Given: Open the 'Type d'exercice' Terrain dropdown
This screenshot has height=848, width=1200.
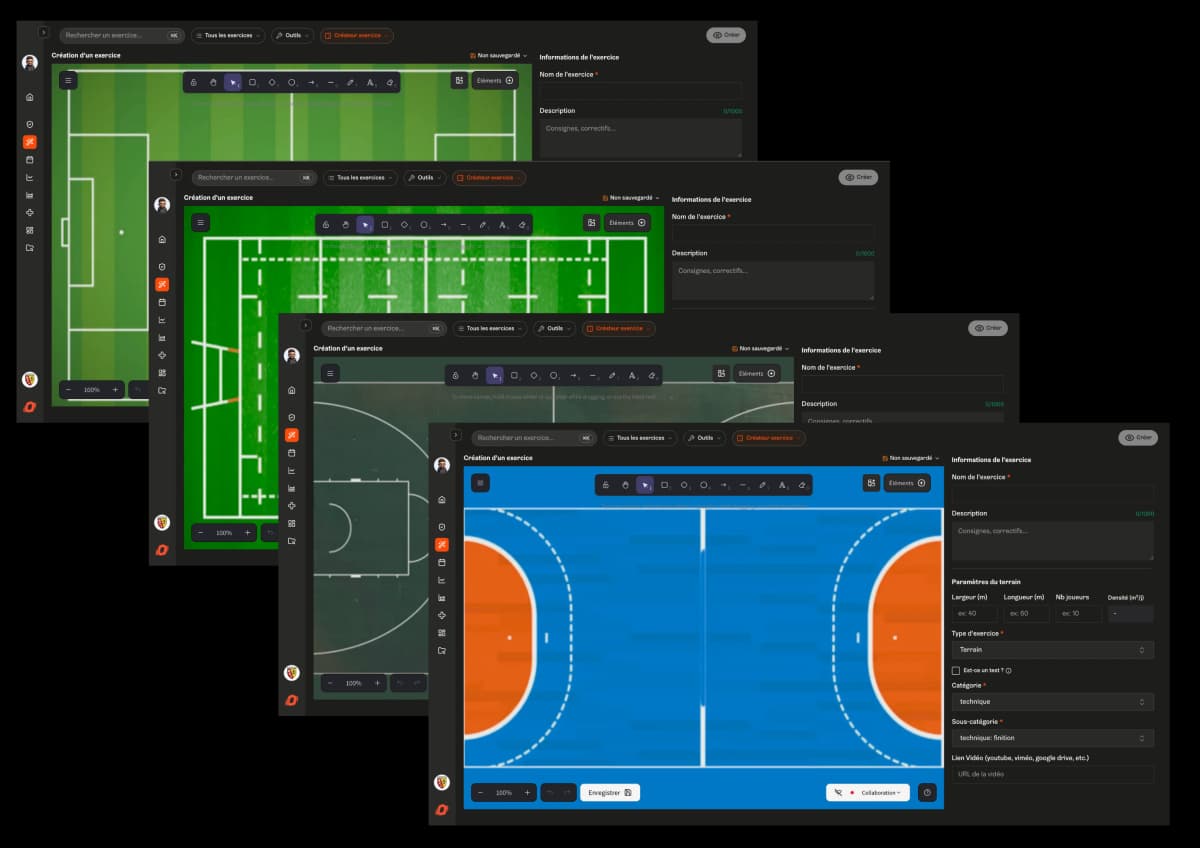Looking at the screenshot, I should [x=1052, y=650].
